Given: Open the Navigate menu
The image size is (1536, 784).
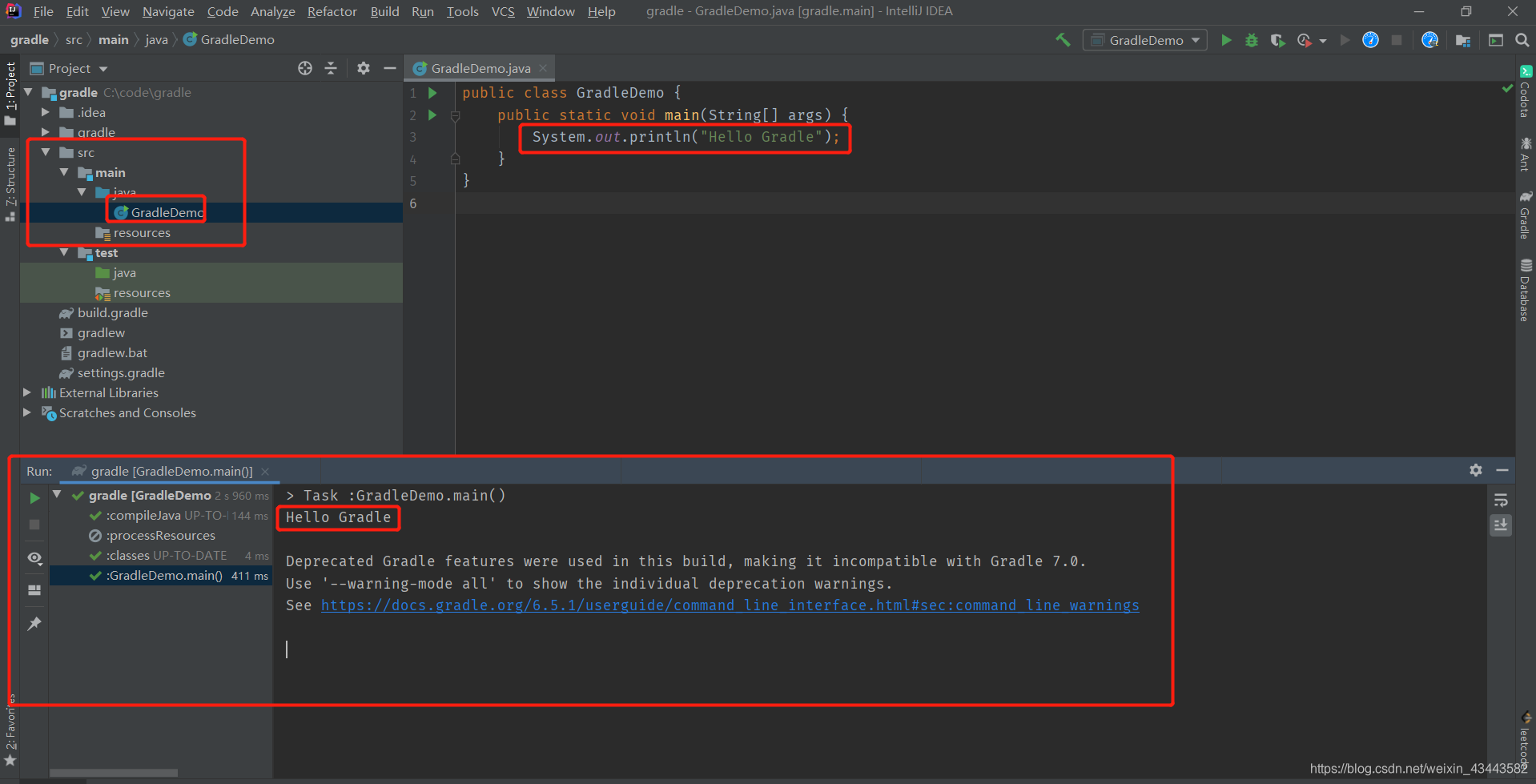Looking at the screenshot, I should click(168, 11).
